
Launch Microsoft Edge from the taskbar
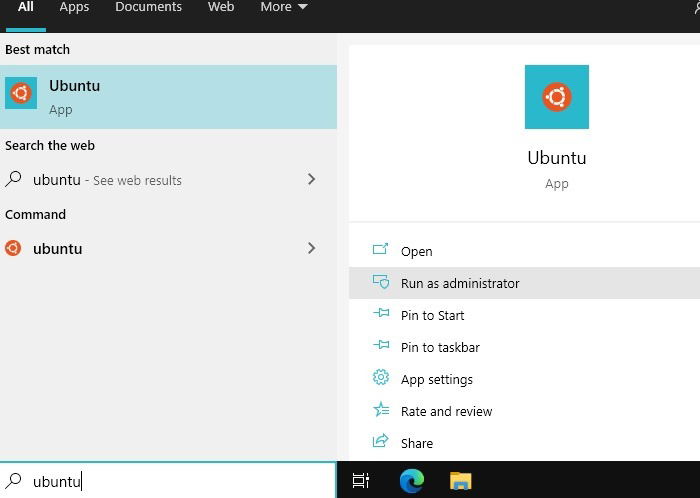[412, 481]
